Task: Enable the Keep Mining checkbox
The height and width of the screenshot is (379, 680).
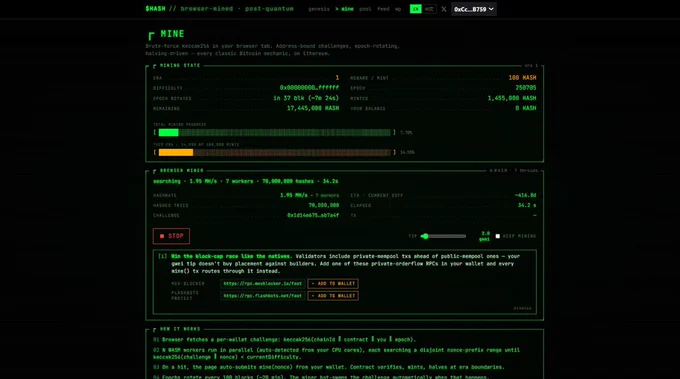Action: 497,236
